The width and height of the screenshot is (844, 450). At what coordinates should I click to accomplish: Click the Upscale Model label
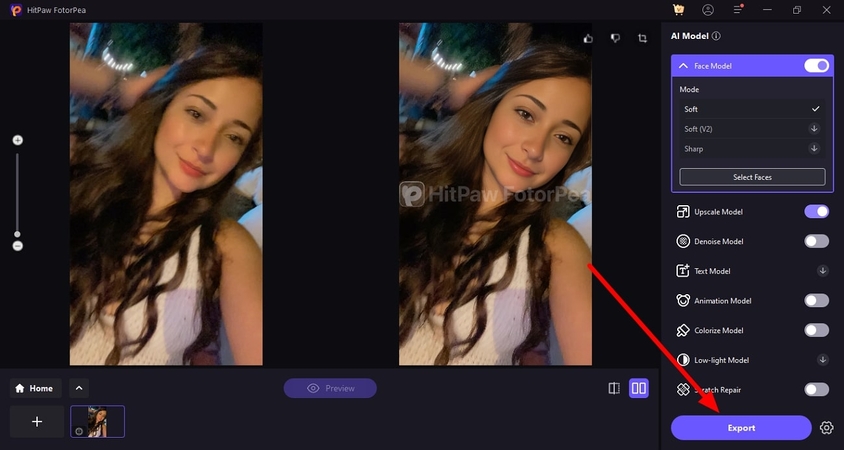click(x=718, y=212)
